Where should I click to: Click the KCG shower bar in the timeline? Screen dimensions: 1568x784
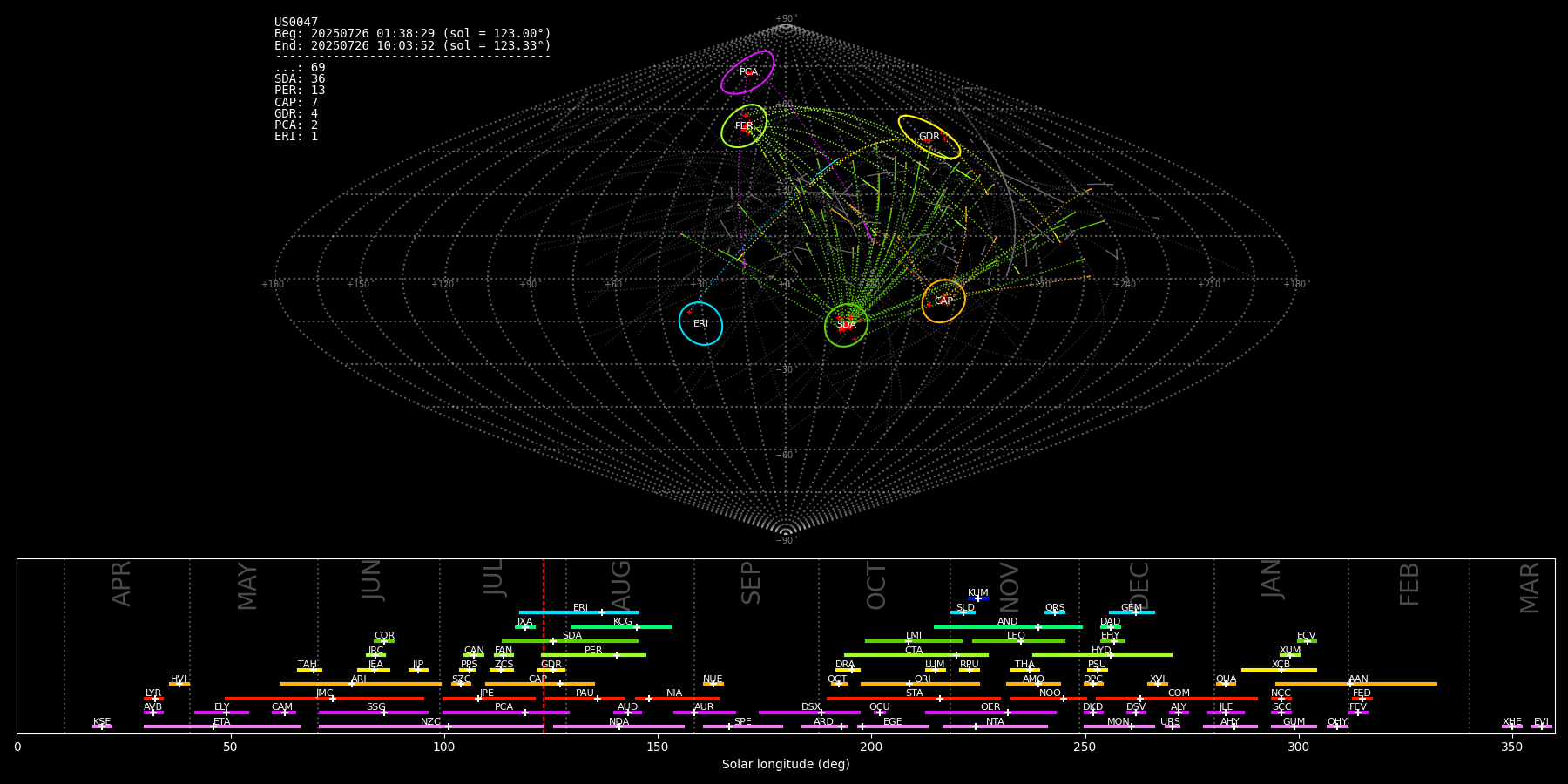click(621, 627)
